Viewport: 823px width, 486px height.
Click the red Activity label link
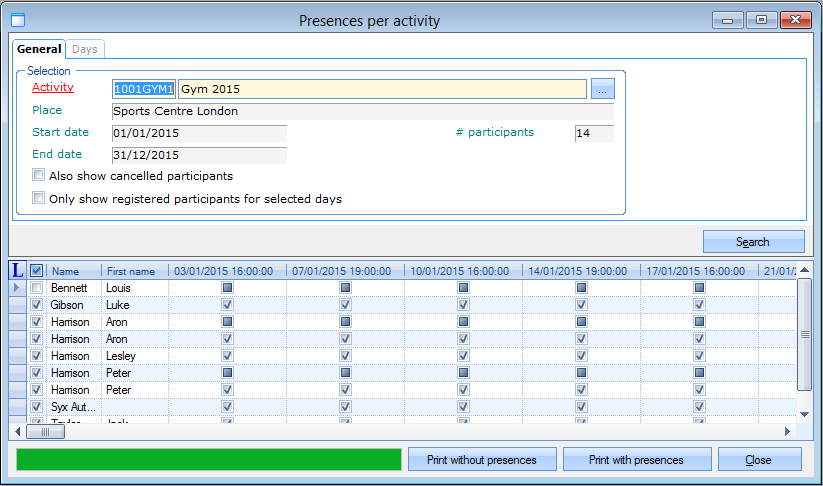(53, 88)
